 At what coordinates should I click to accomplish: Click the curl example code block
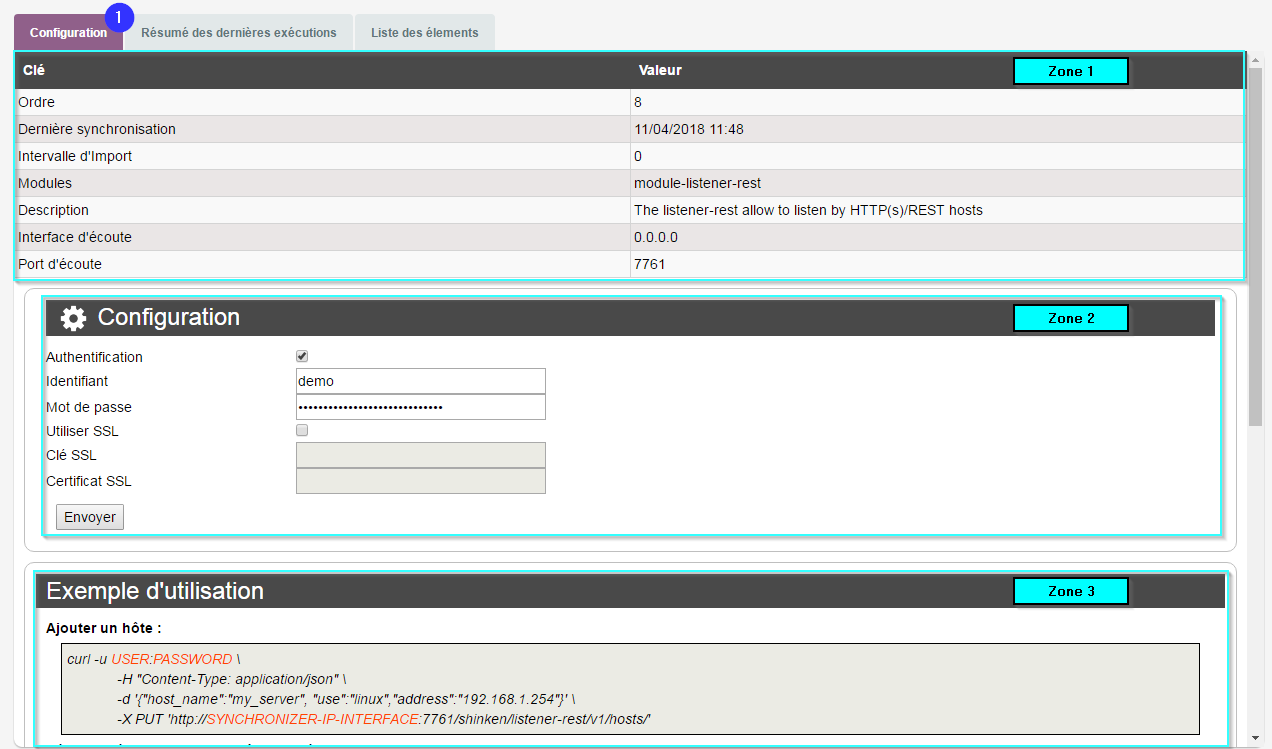click(x=630, y=689)
